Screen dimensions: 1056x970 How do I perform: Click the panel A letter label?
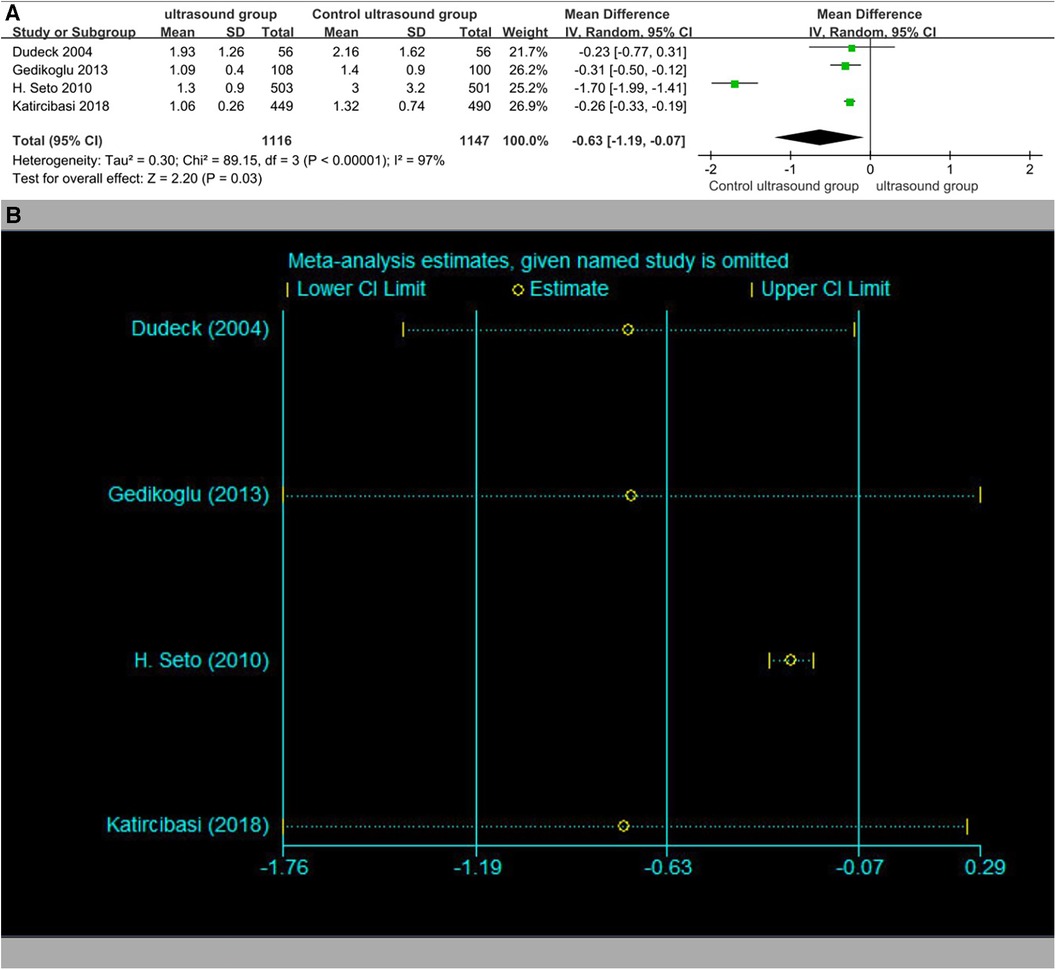coord(12,13)
